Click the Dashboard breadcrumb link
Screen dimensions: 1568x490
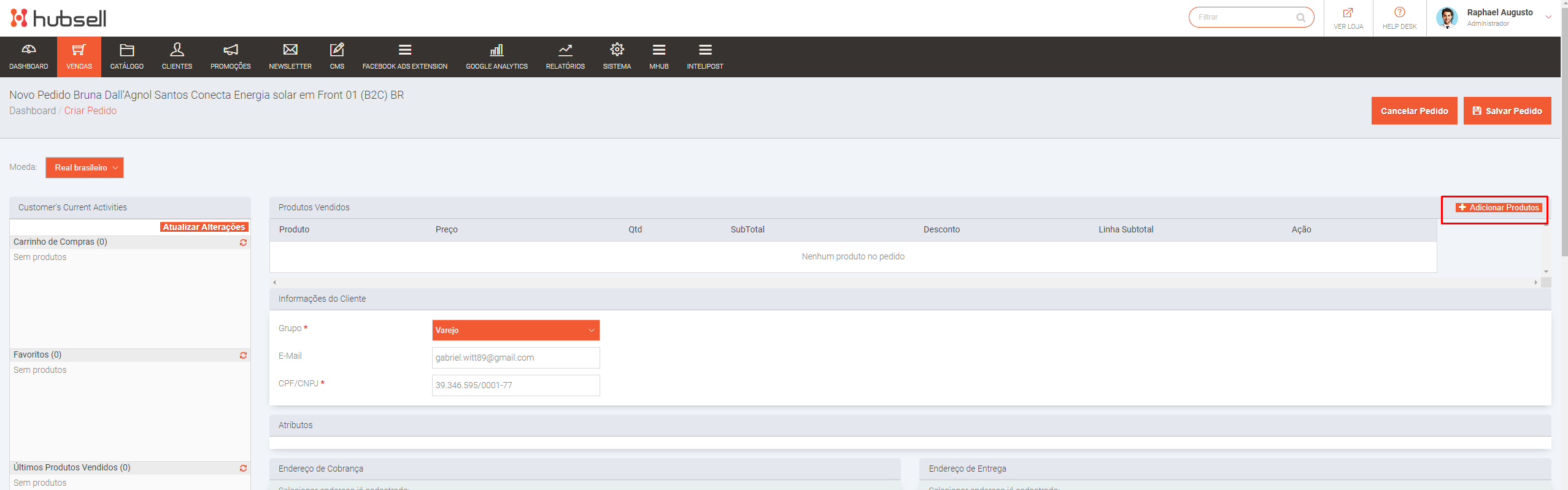point(33,110)
